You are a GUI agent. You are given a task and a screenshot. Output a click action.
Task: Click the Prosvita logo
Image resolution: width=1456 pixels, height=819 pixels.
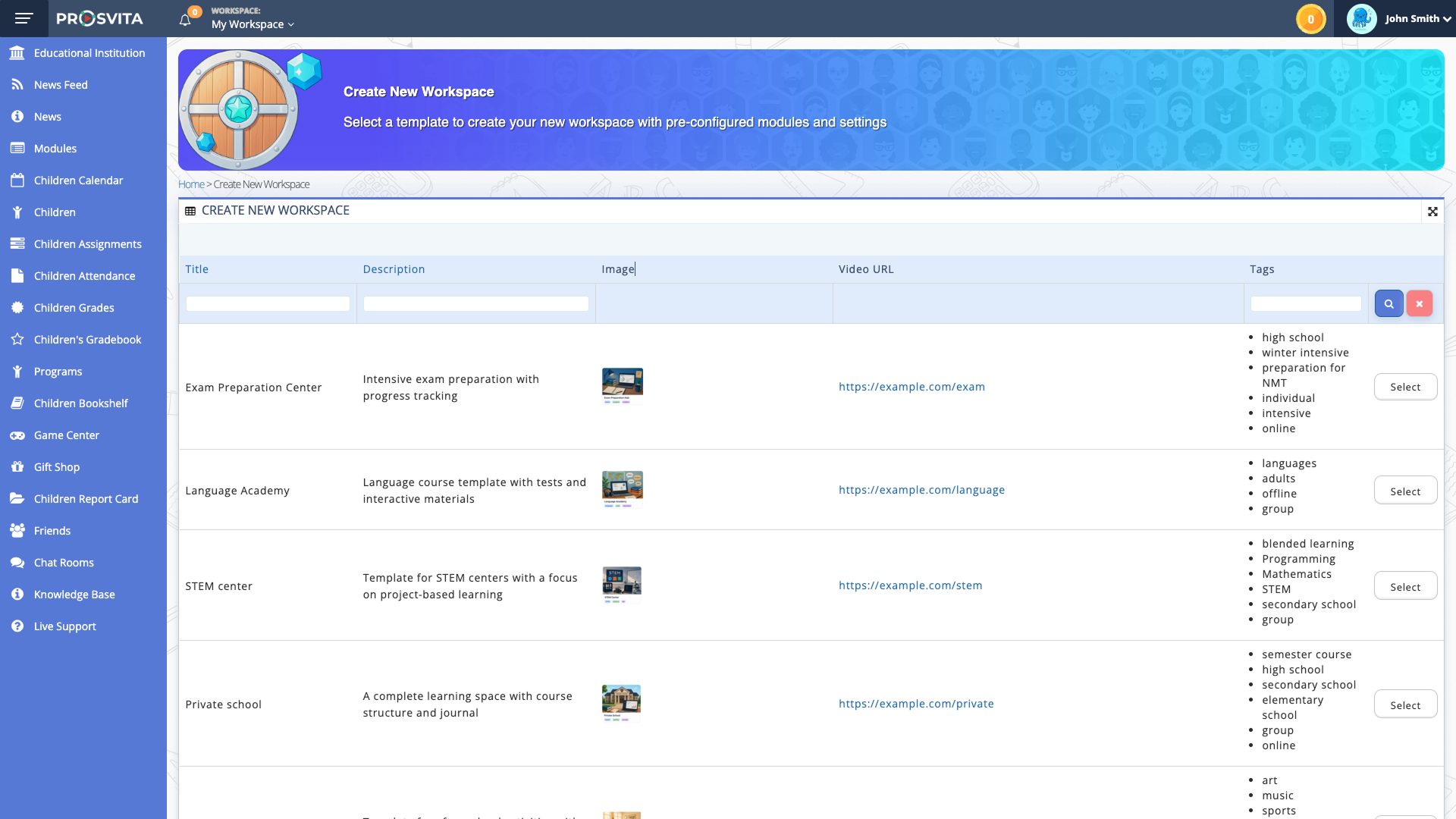click(x=99, y=18)
